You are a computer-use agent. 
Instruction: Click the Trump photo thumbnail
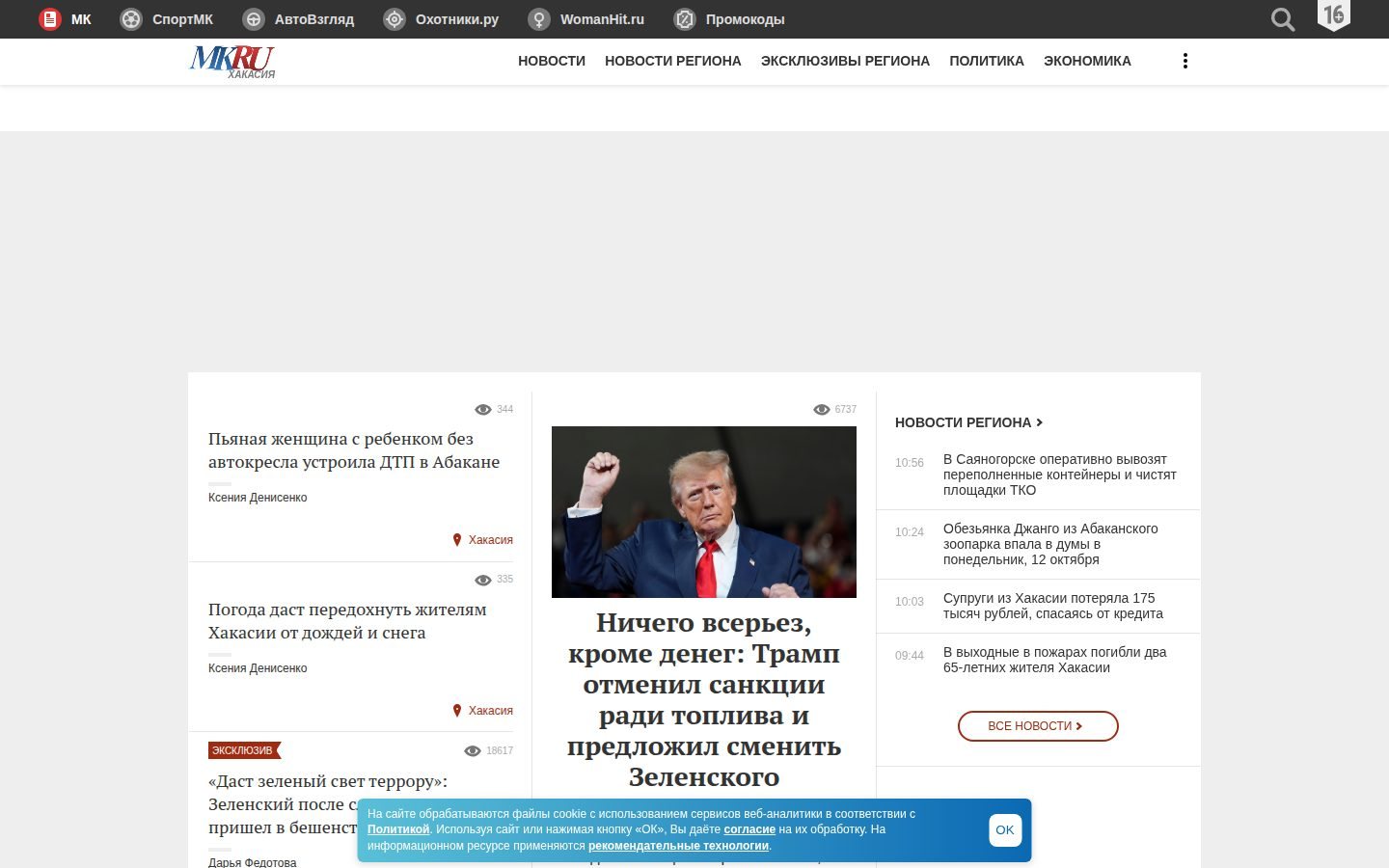click(704, 512)
